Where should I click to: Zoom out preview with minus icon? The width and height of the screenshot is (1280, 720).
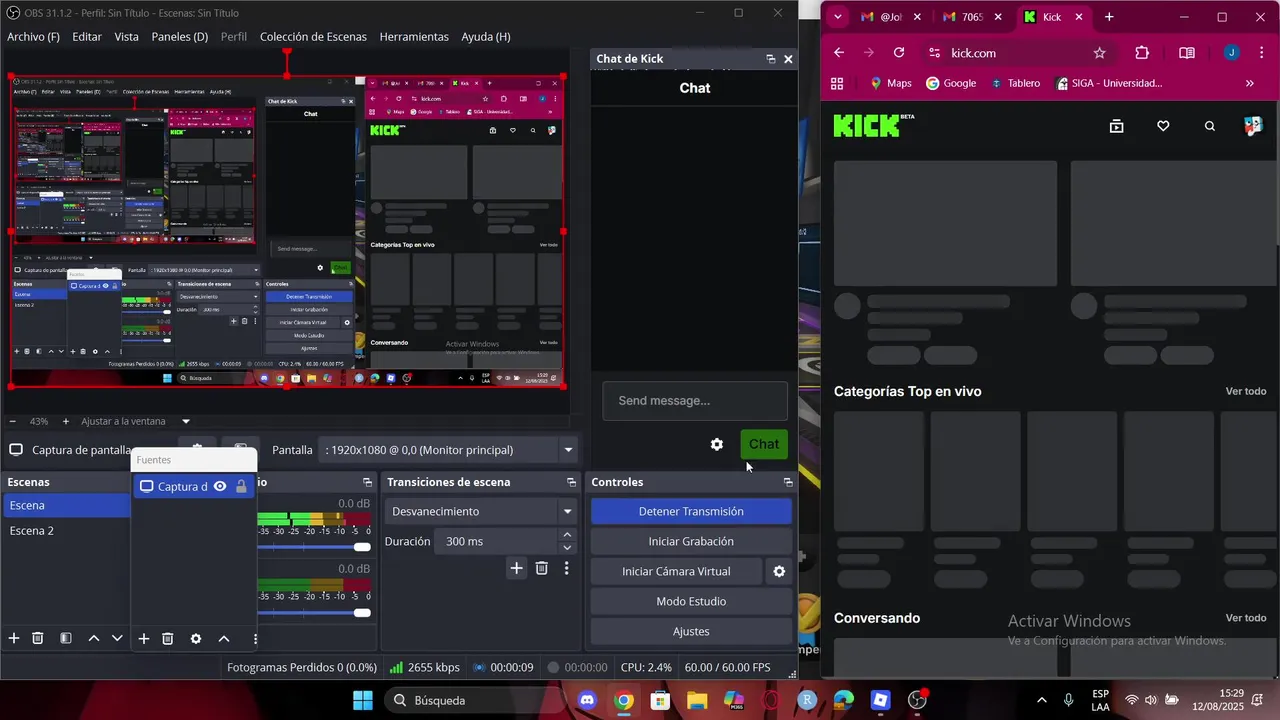[x=13, y=421]
